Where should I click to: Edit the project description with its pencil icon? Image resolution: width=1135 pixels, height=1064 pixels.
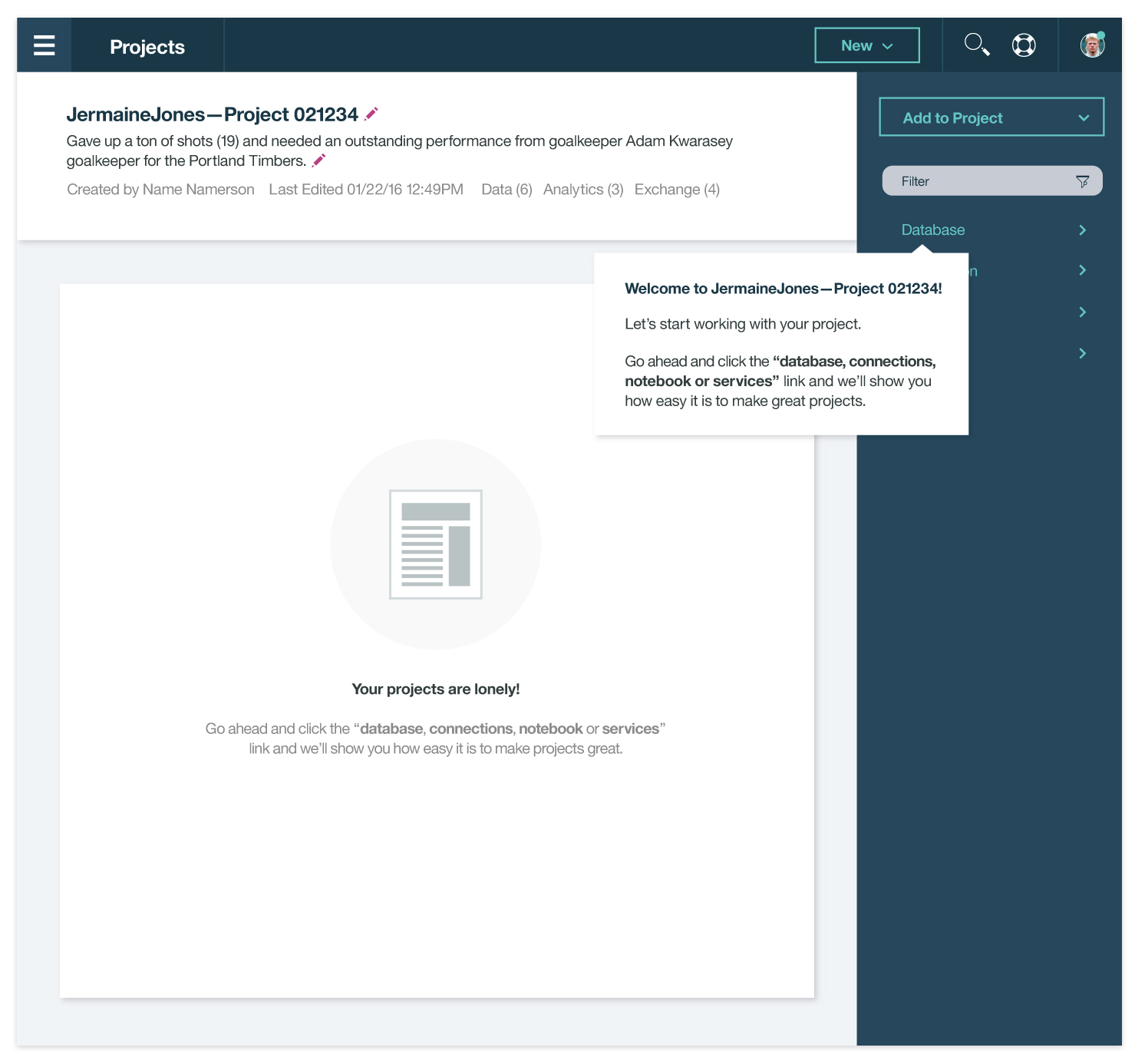click(319, 160)
